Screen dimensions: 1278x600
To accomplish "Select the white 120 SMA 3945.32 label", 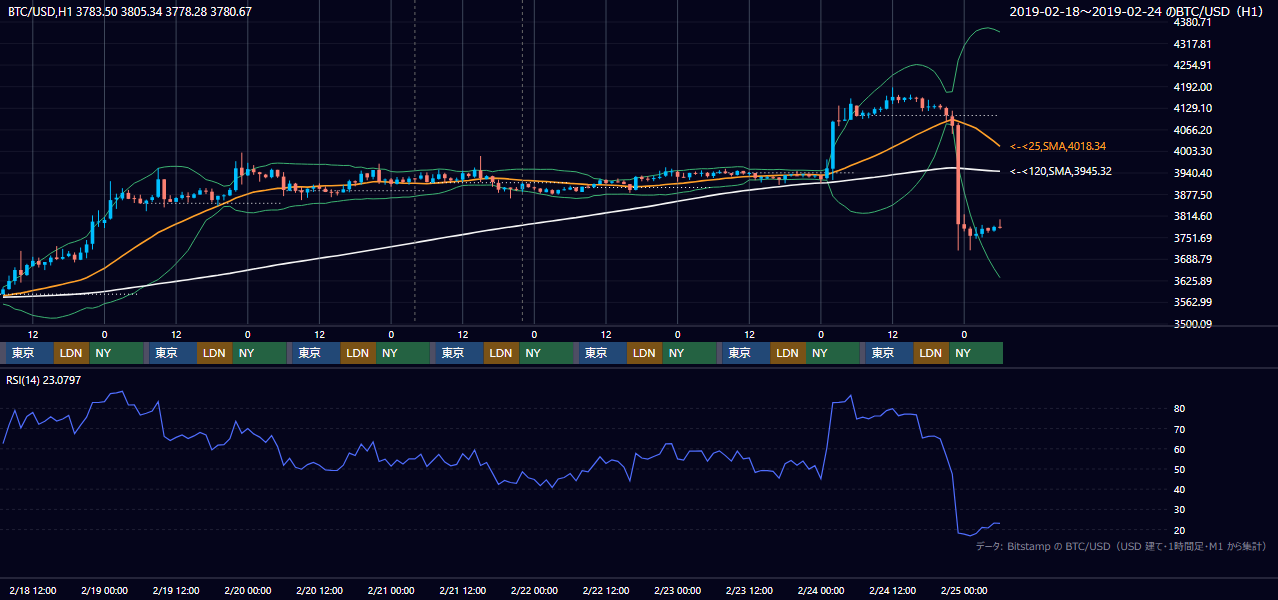I will pyautogui.click(x=1061, y=171).
